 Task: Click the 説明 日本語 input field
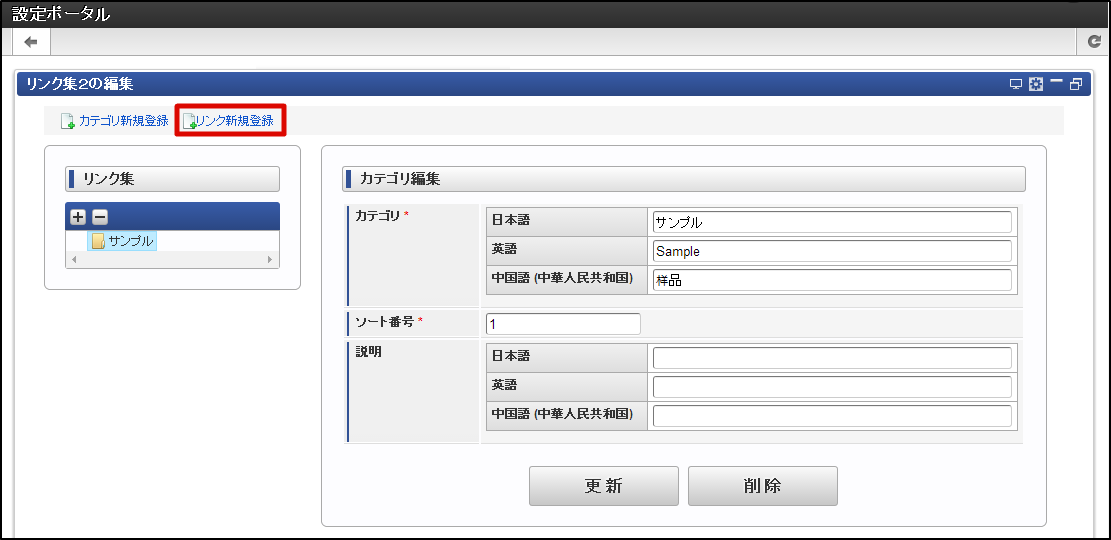(832, 358)
